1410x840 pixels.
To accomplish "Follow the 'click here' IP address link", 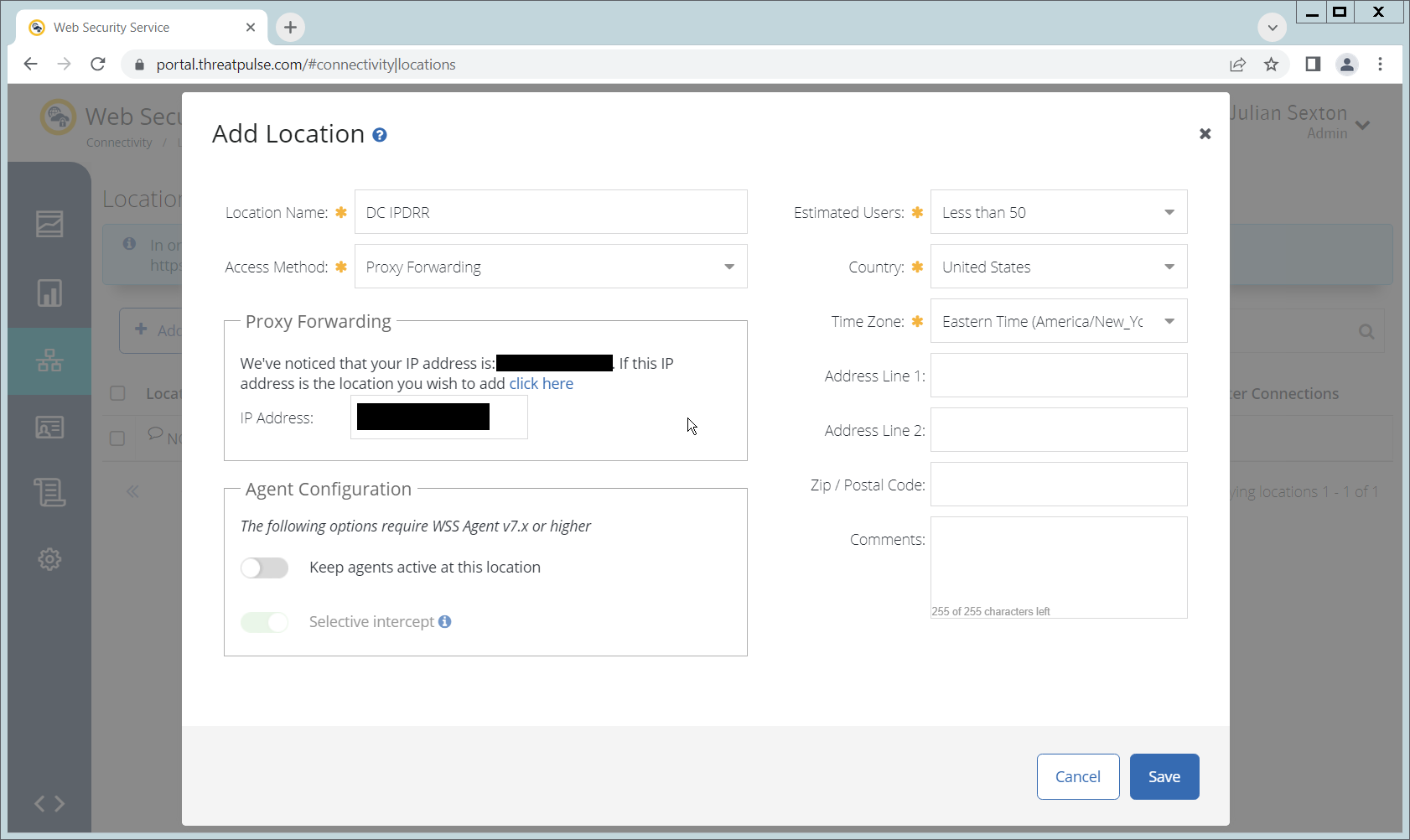I will tap(541, 384).
